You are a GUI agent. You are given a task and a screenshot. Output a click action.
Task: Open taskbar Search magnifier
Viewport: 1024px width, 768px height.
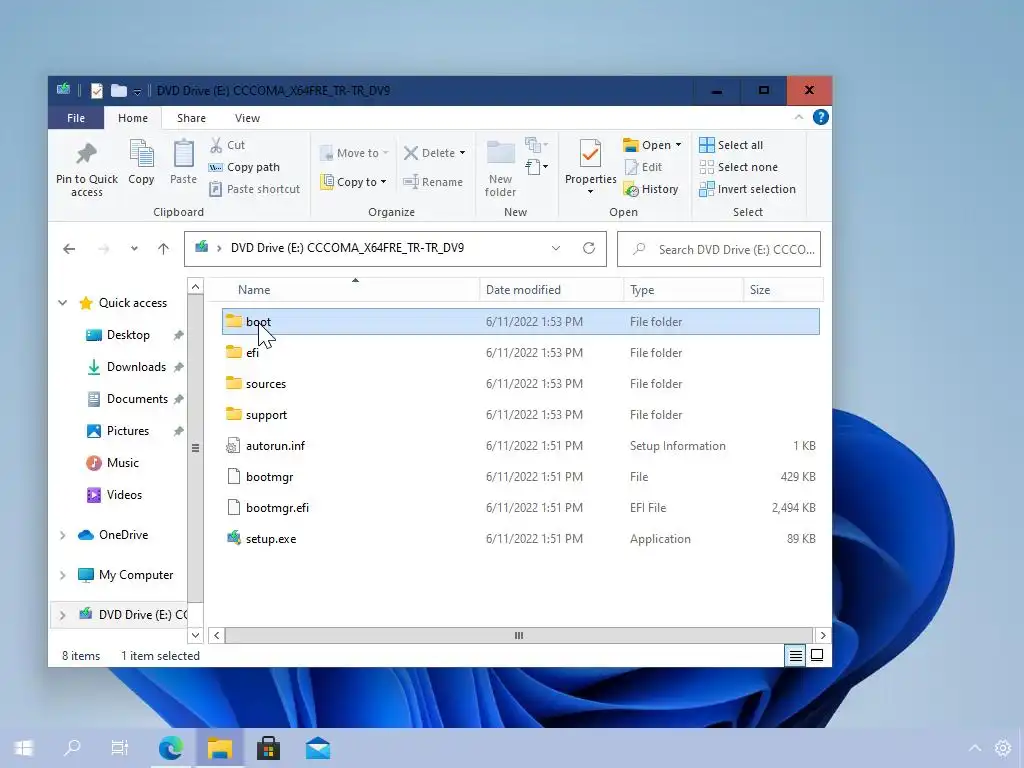click(x=71, y=748)
